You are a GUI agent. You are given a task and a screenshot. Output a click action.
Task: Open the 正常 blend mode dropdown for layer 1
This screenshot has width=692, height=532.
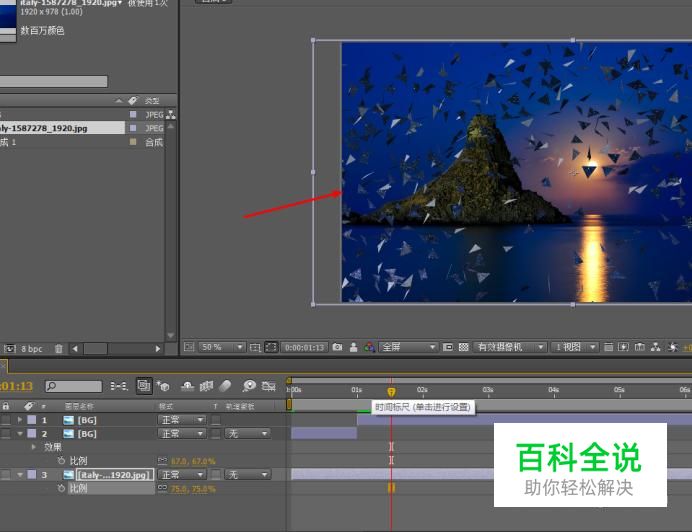[182, 420]
